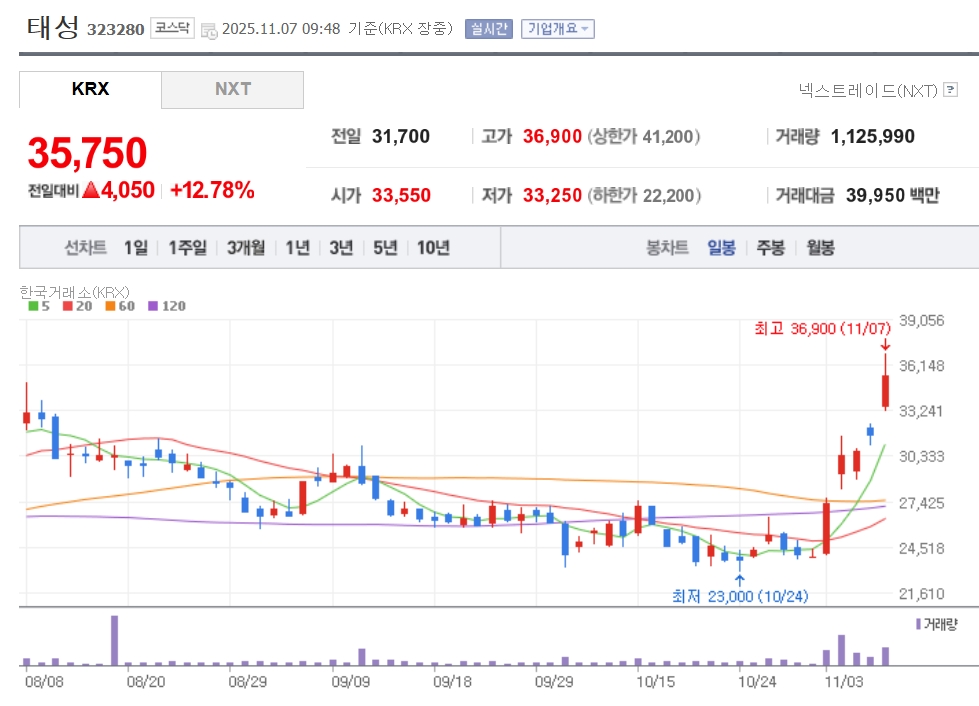Screen dimensions: 979x706
Task: Toggle the 실시간 real-time button
Action: 489,29
